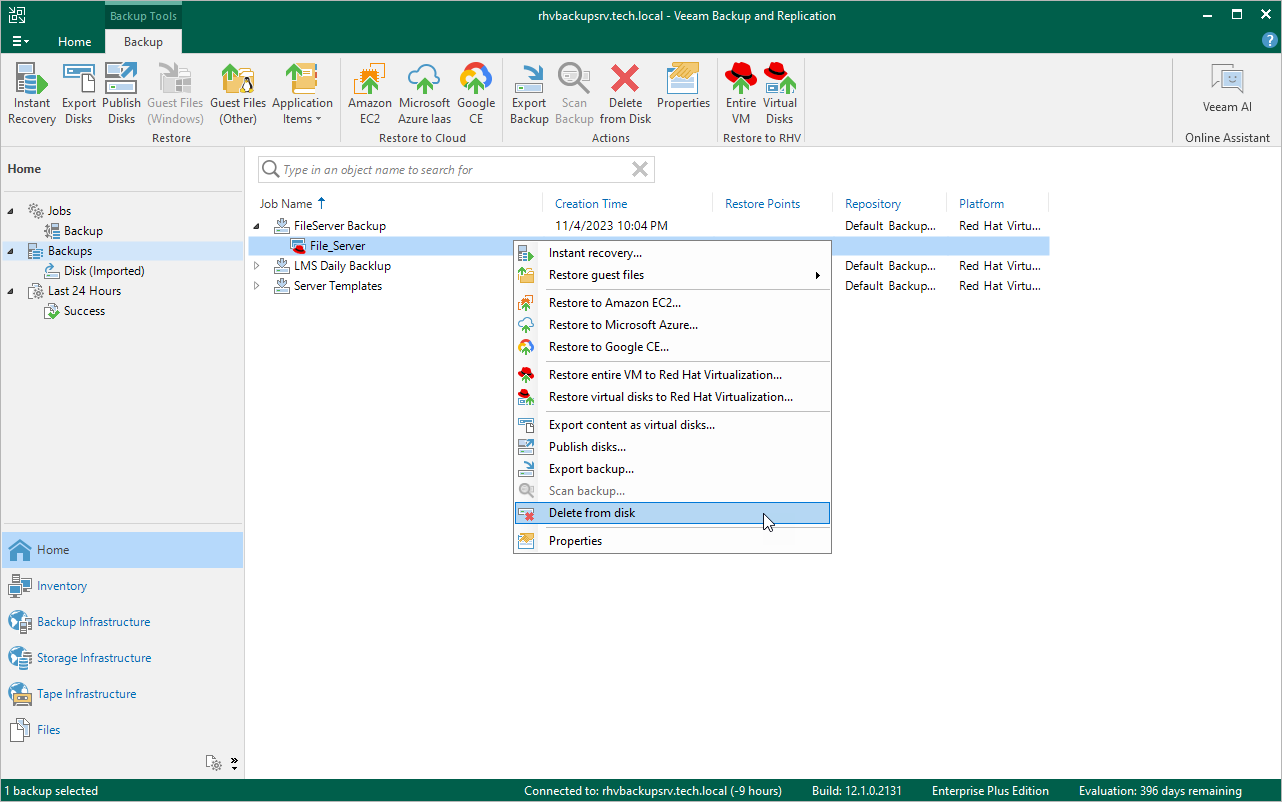
Task: Choose Properties in the context menu
Action: coord(672,541)
